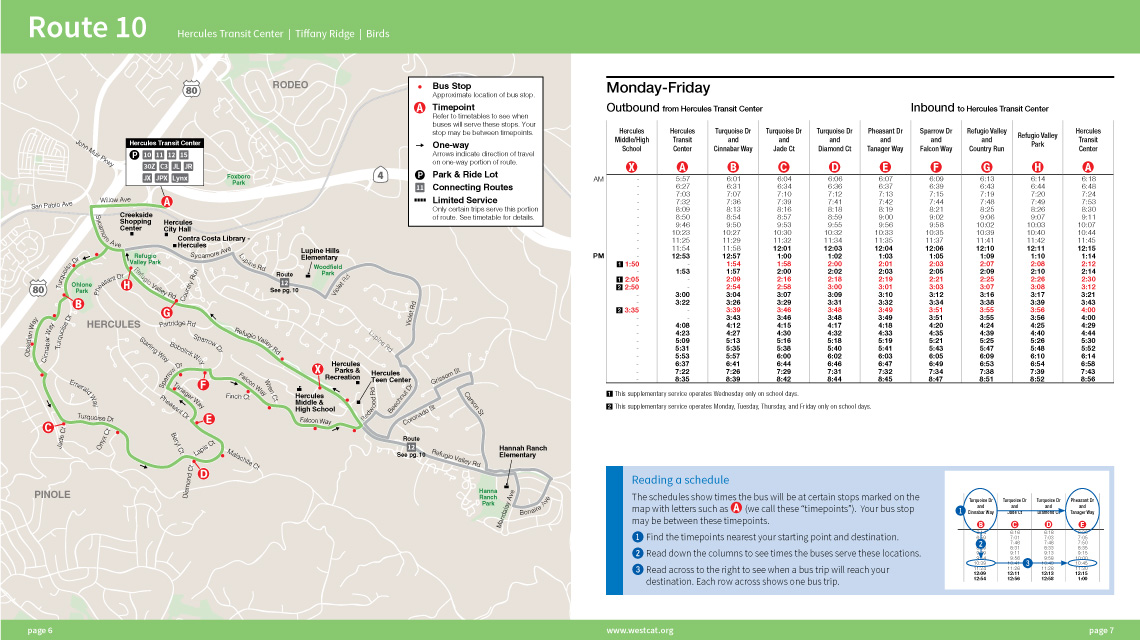Select timepoint C marker on the map
This screenshot has width=1140, height=640.
pos(47,428)
